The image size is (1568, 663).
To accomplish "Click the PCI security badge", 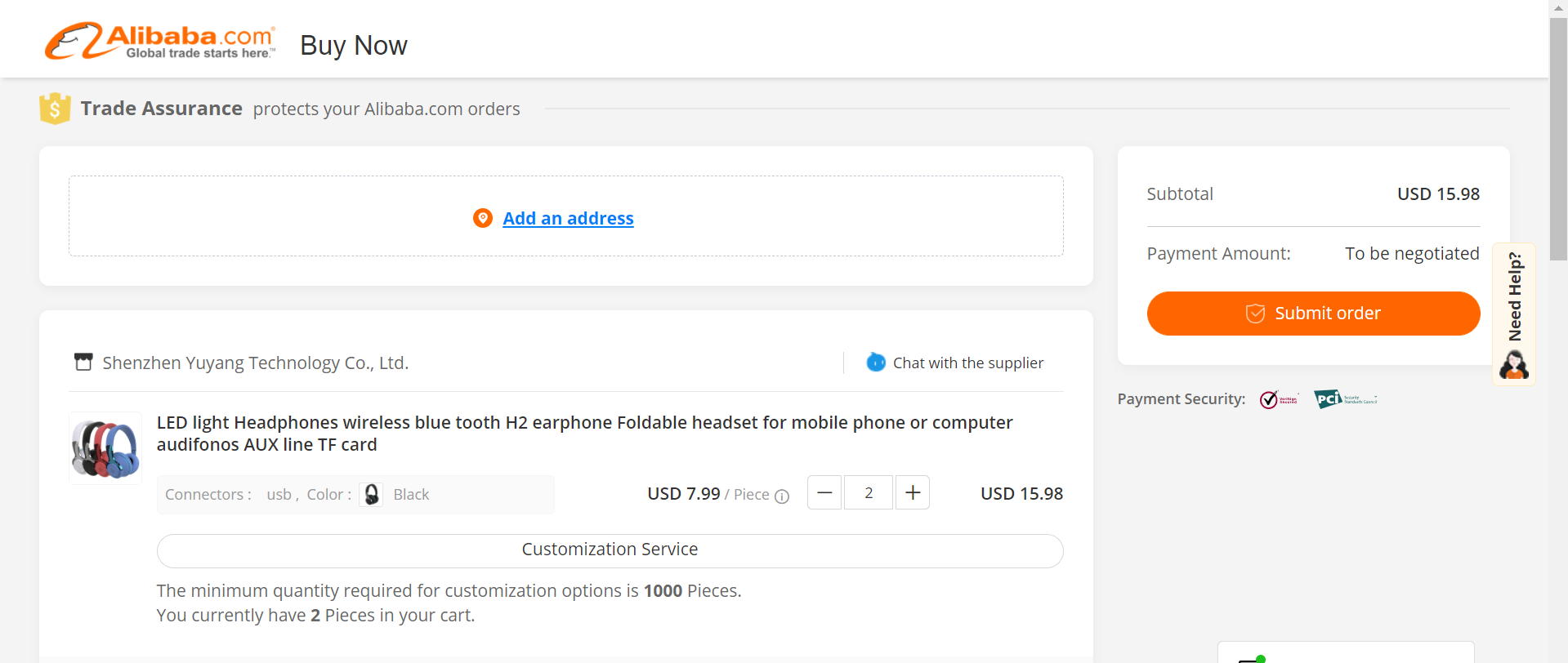I will (1346, 399).
